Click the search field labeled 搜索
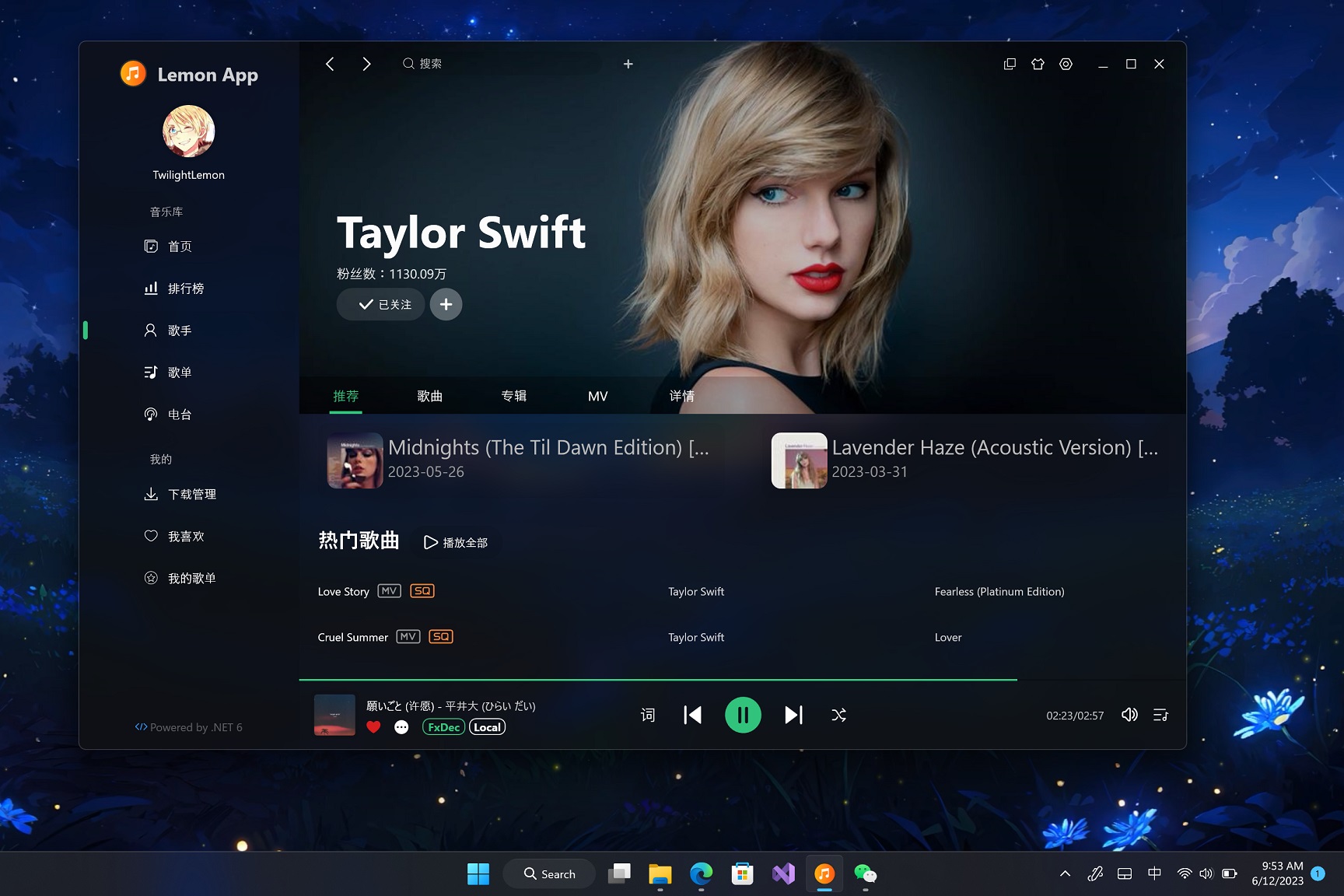 pyautogui.click(x=499, y=64)
